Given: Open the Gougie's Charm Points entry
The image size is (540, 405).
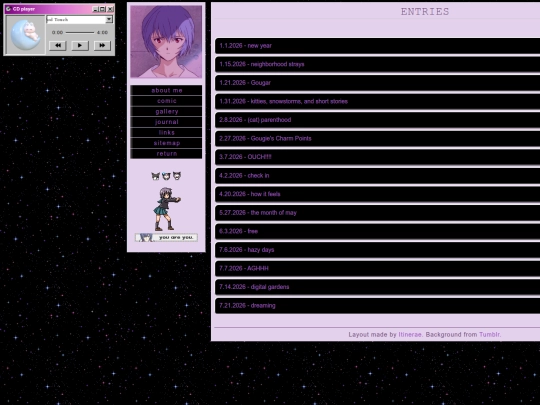Looking at the screenshot, I should 377,139.
